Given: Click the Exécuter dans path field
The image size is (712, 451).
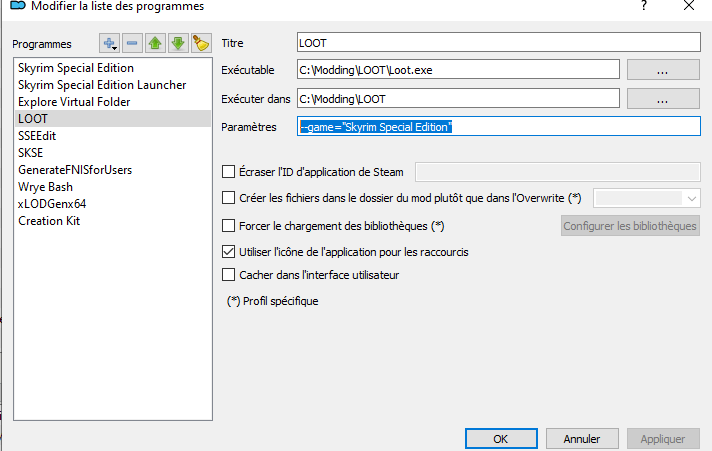Looking at the screenshot, I should [458, 98].
